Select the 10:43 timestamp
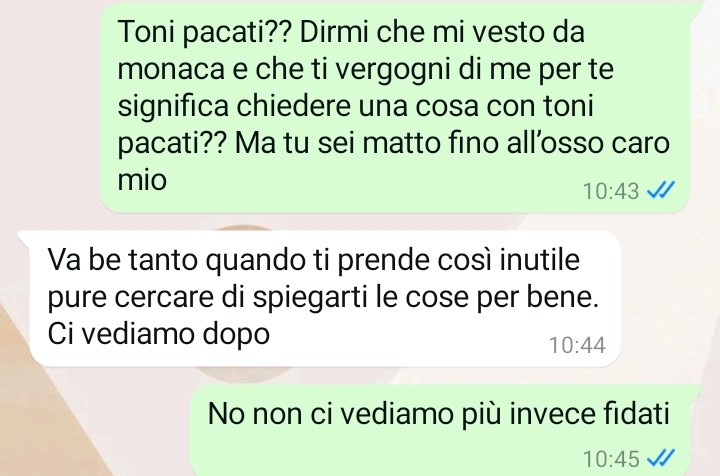 coord(611,191)
